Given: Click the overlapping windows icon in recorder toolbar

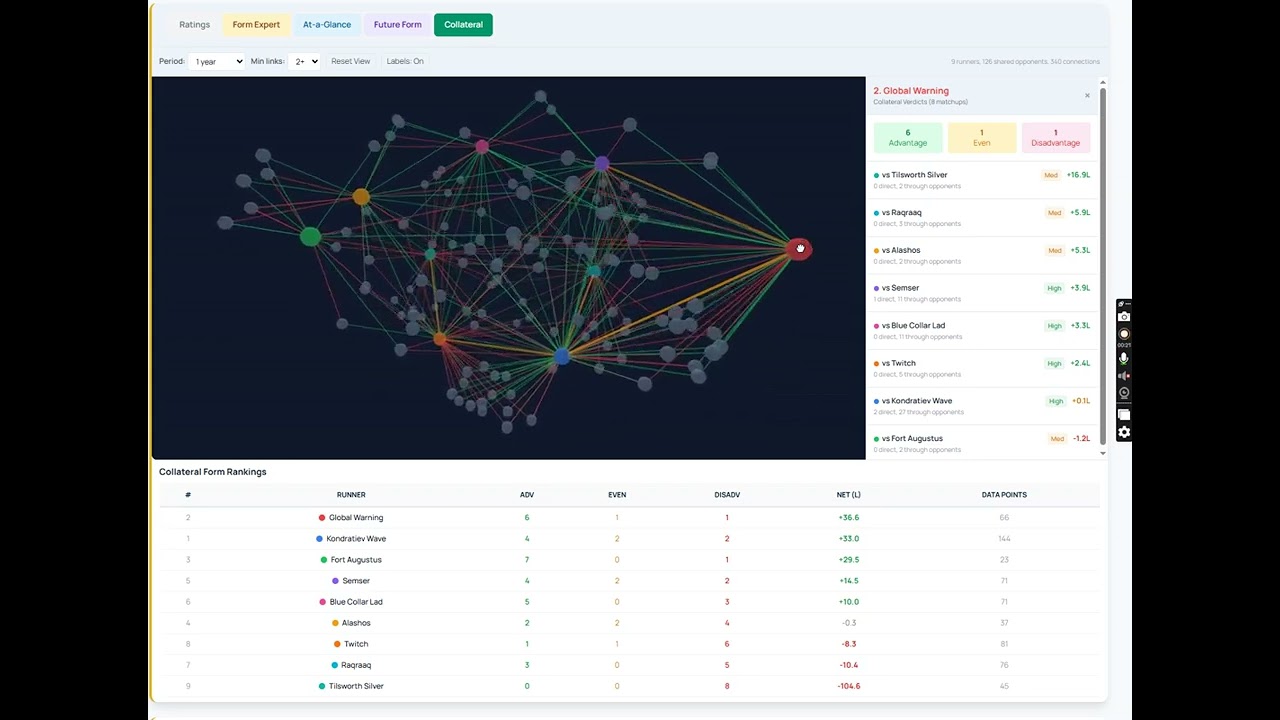Looking at the screenshot, I should (1124, 414).
